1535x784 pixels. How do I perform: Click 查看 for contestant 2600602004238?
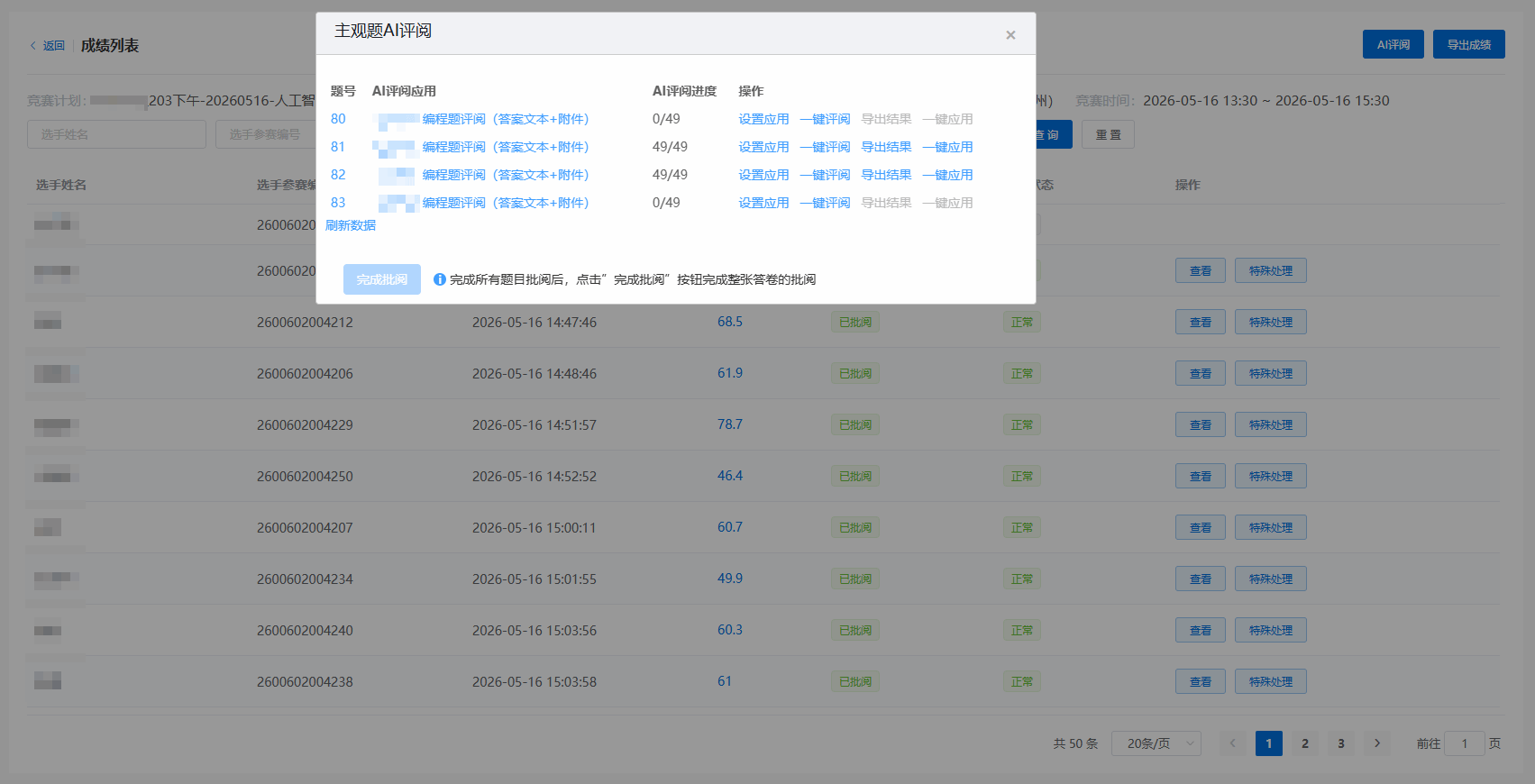pyautogui.click(x=1201, y=681)
